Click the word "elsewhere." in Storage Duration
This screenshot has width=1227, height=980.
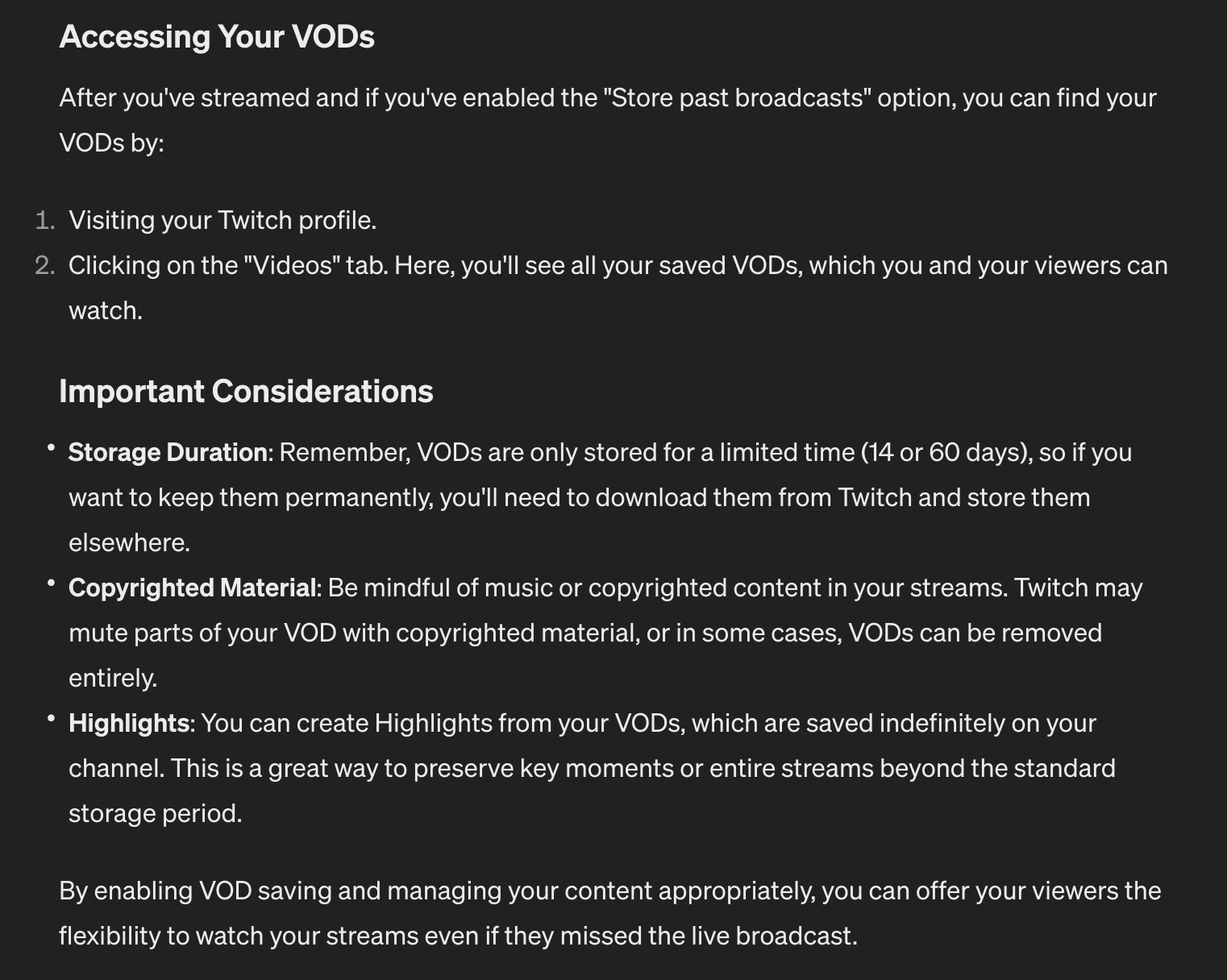tap(130, 543)
